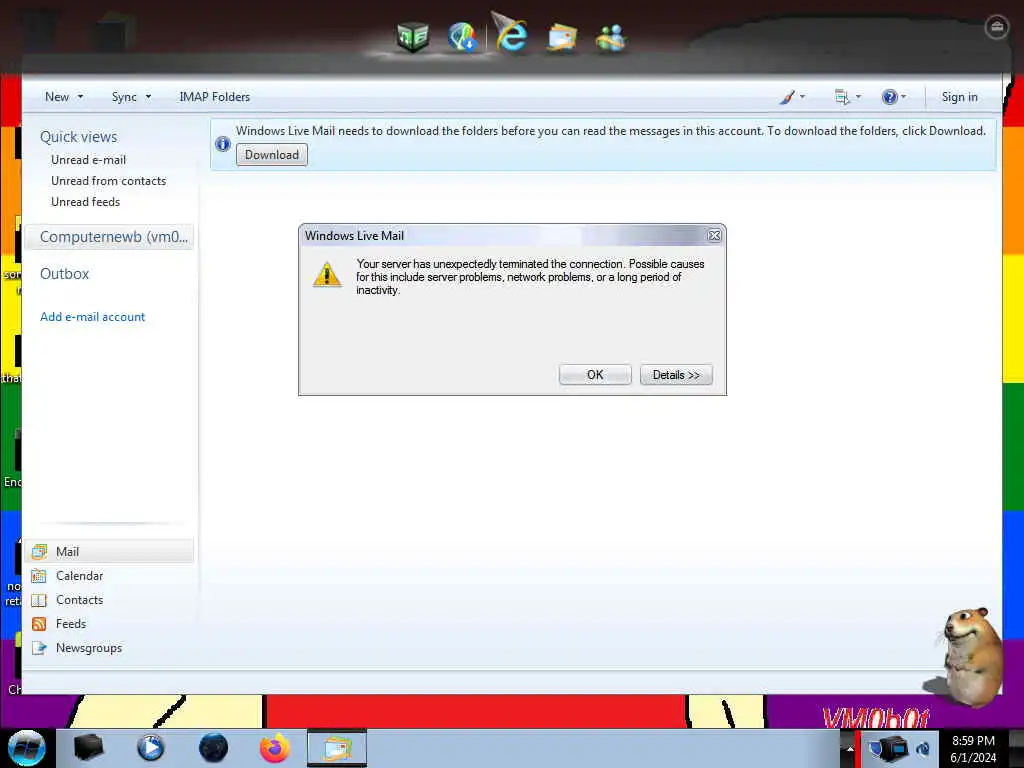Open Internet Explorer from the dock
Screen dimensions: 1024x768
[x=510, y=33]
